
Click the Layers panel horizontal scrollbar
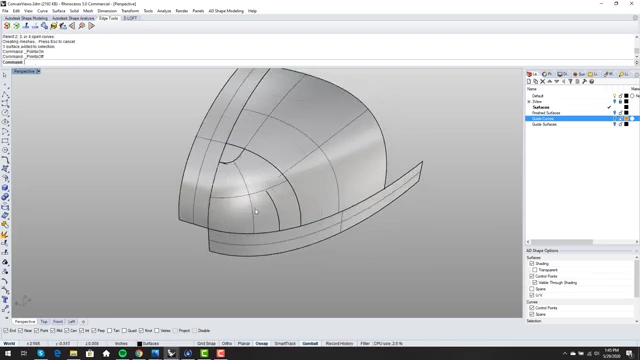point(562,242)
